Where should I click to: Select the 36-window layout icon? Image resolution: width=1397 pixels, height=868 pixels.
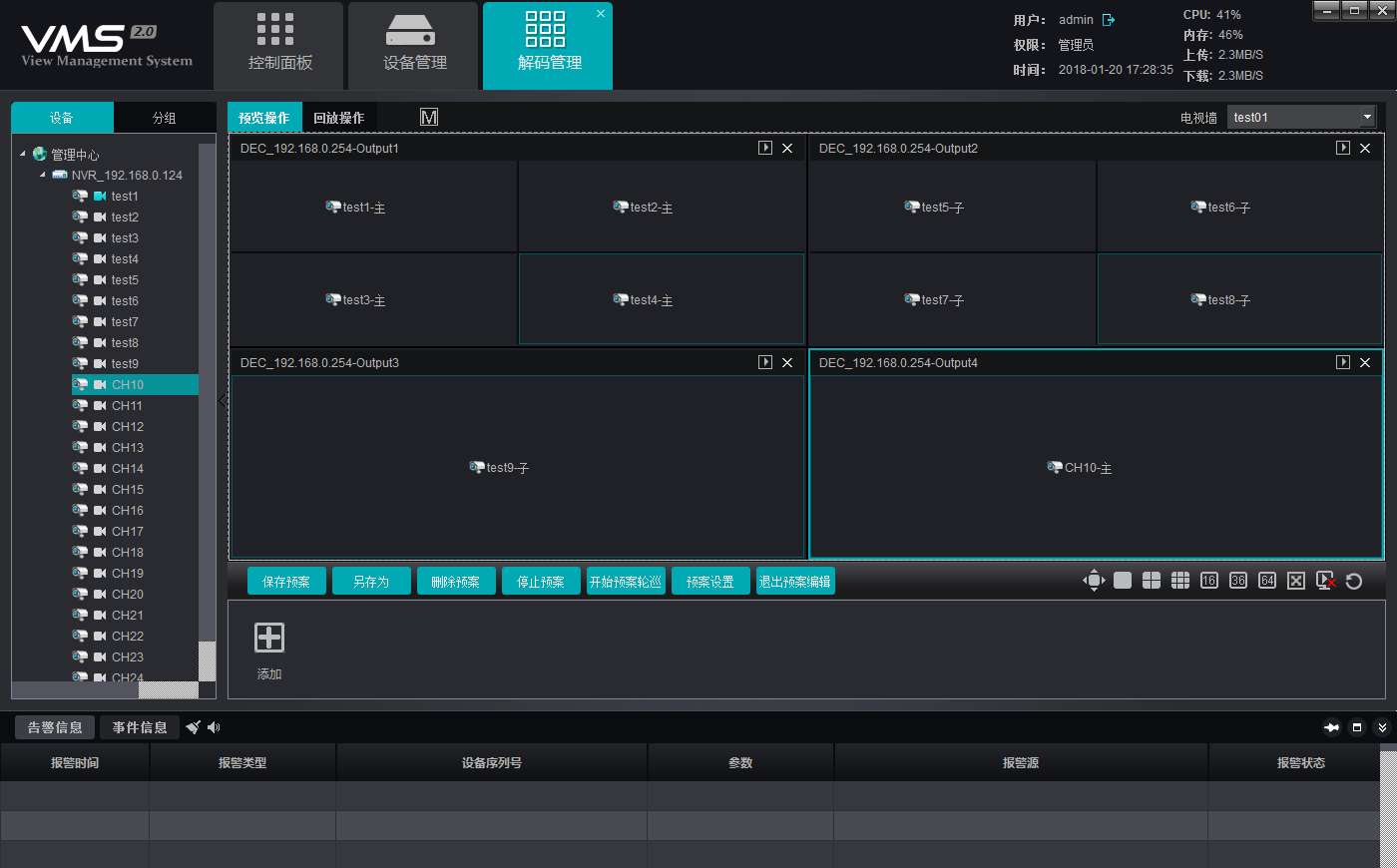(x=1238, y=581)
